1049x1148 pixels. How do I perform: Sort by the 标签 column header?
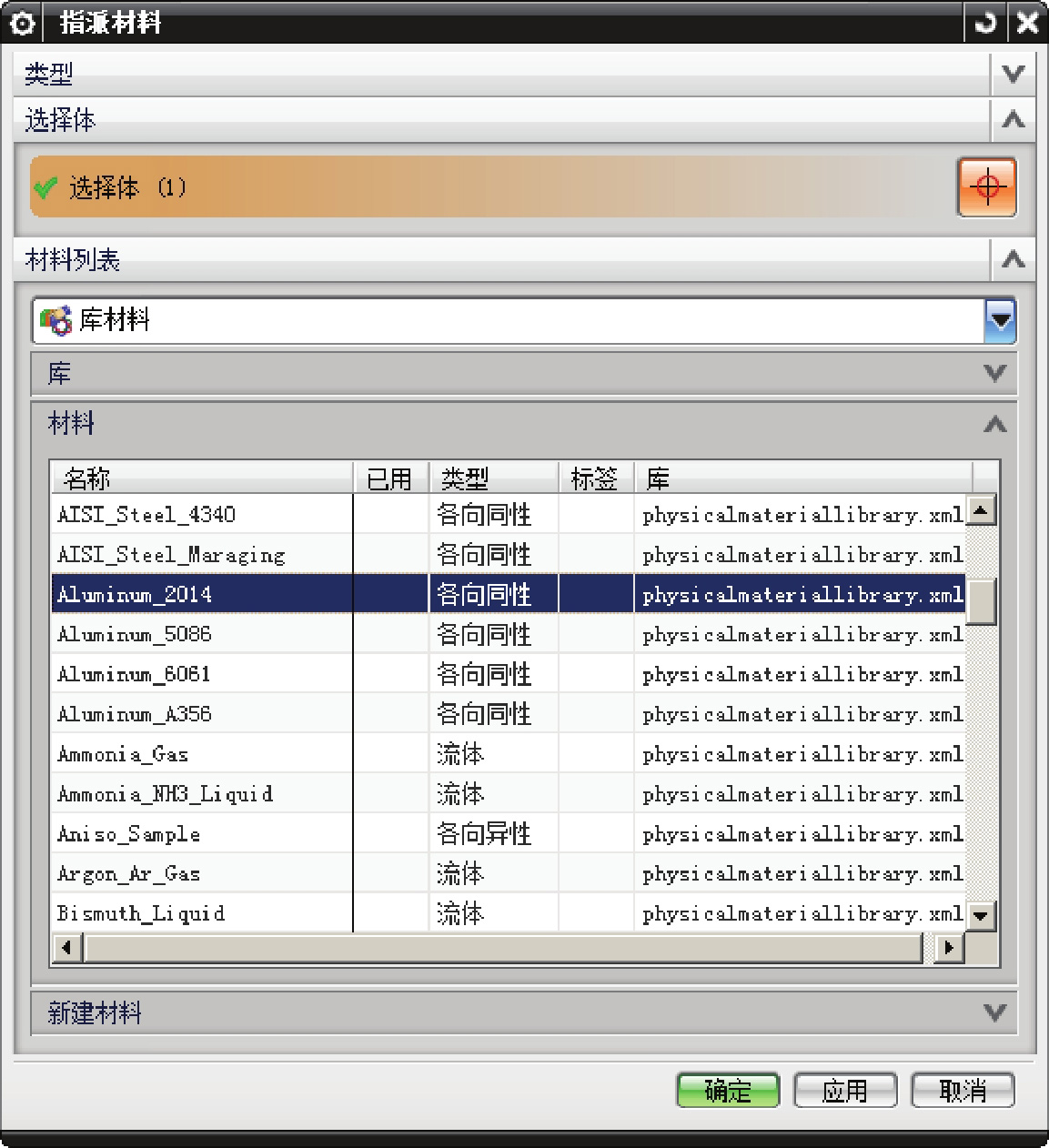pyautogui.click(x=596, y=478)
